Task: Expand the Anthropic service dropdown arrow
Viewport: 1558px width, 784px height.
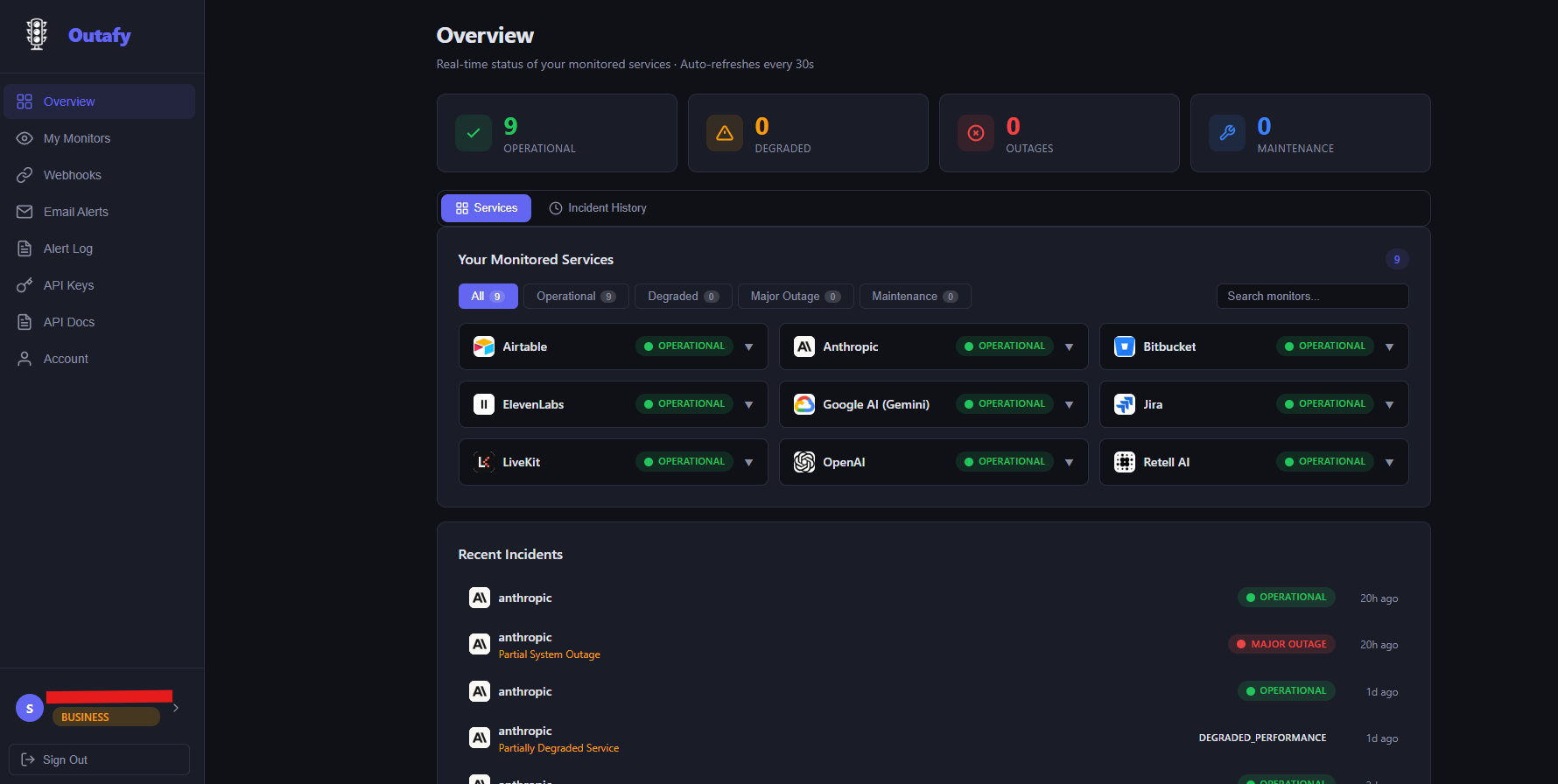Action: (x=1070, y=347)
